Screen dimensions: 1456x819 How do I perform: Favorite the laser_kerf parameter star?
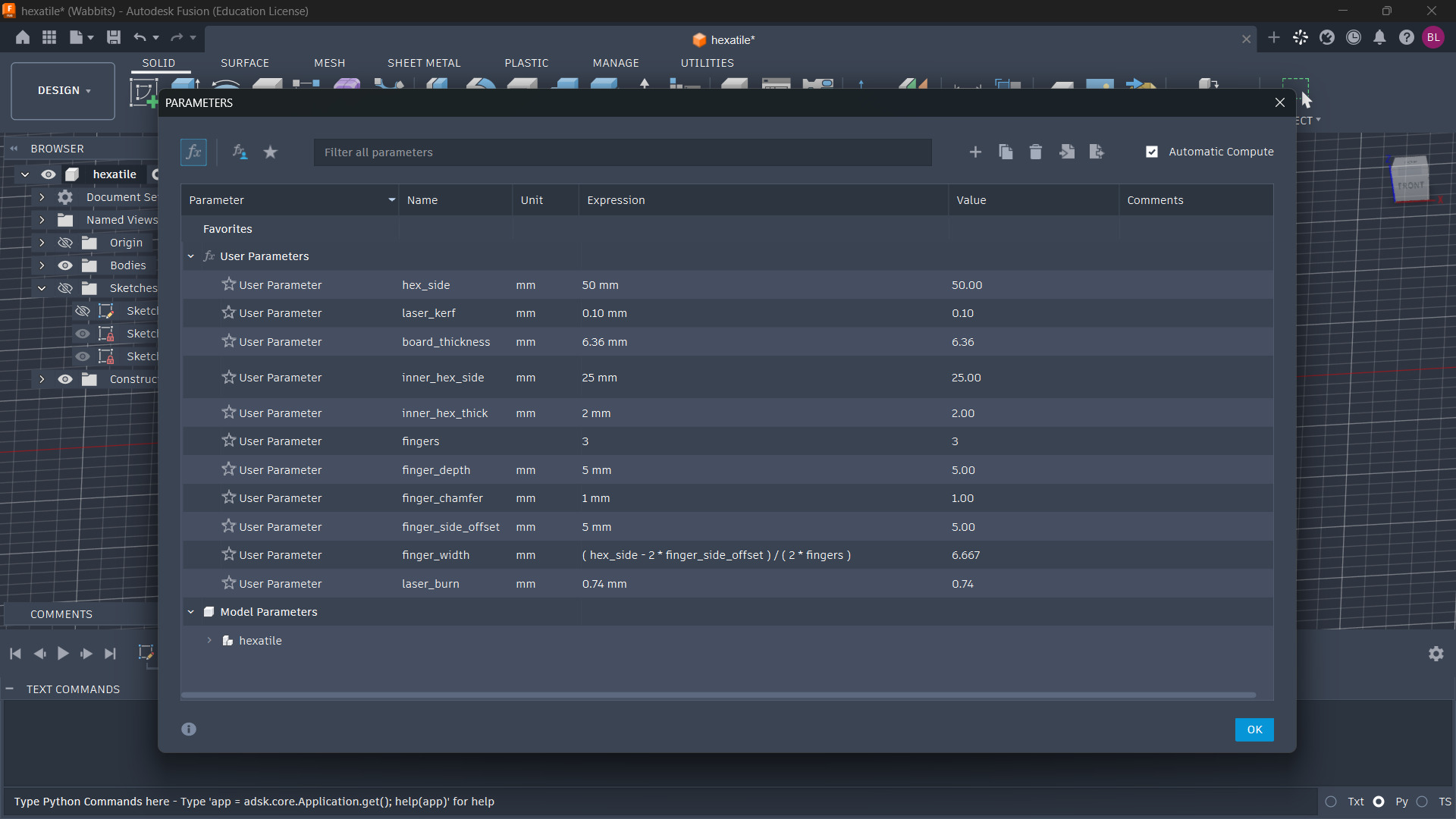[x=228, y=312]
